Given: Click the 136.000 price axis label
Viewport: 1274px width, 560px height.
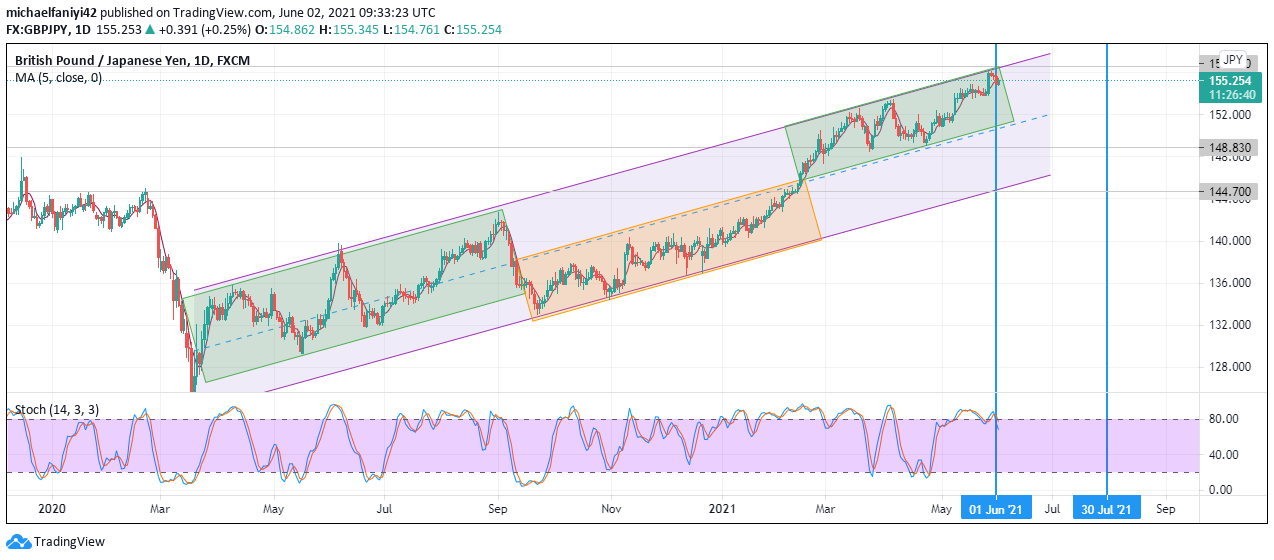Looking at the screenshot, I should pyautogui.click(x=1230, y=283).
